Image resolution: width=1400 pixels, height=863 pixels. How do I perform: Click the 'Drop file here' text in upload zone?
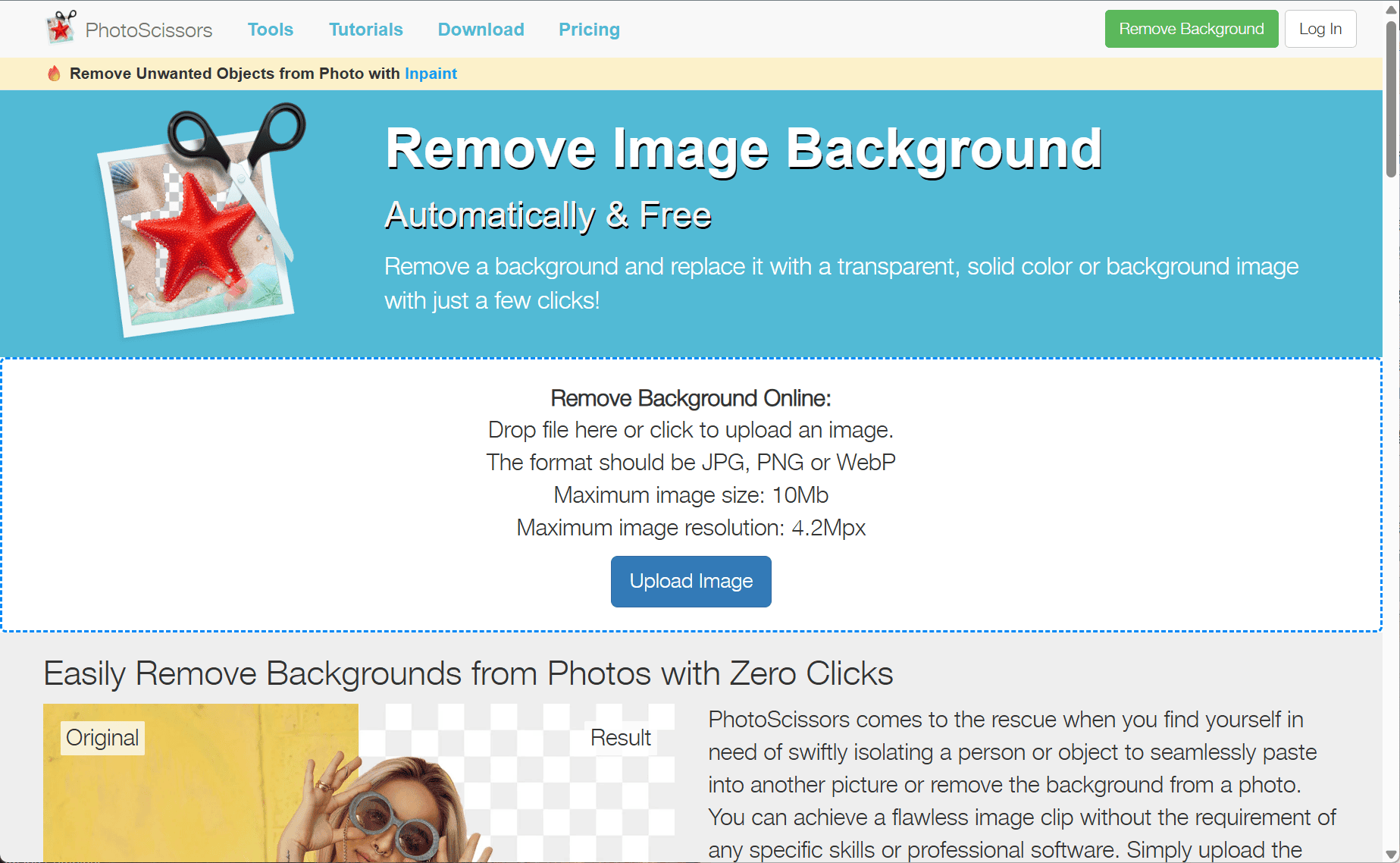(691, 430)
